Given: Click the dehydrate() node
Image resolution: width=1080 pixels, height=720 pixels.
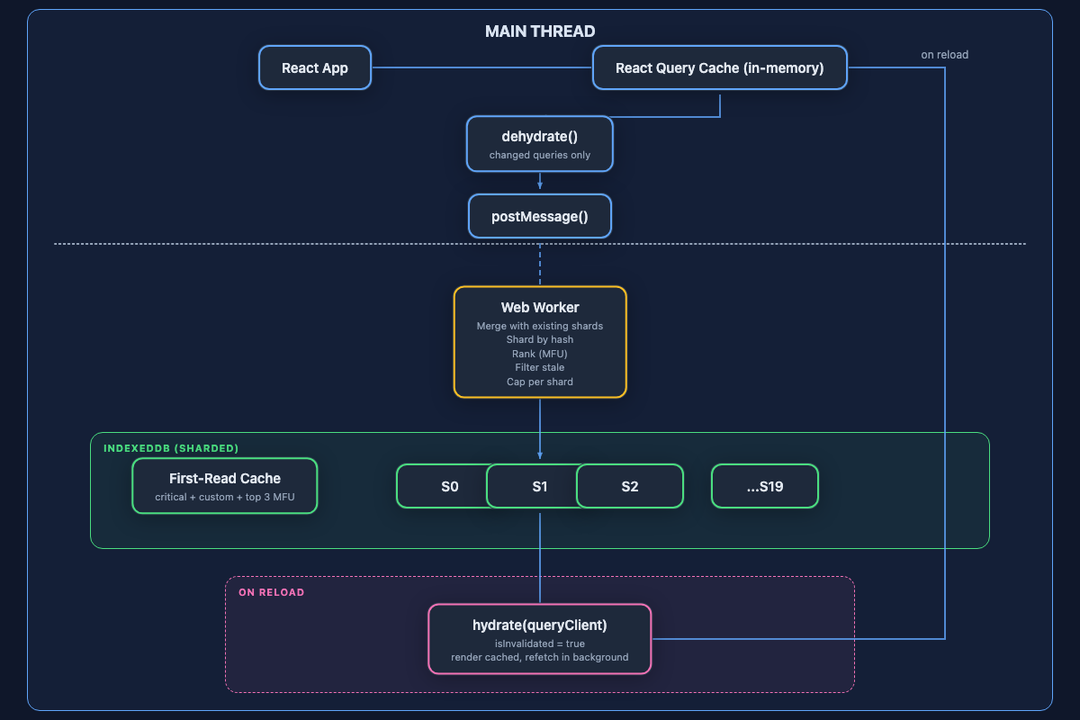Looking at the screenshot, I should (x=539, y=144).
